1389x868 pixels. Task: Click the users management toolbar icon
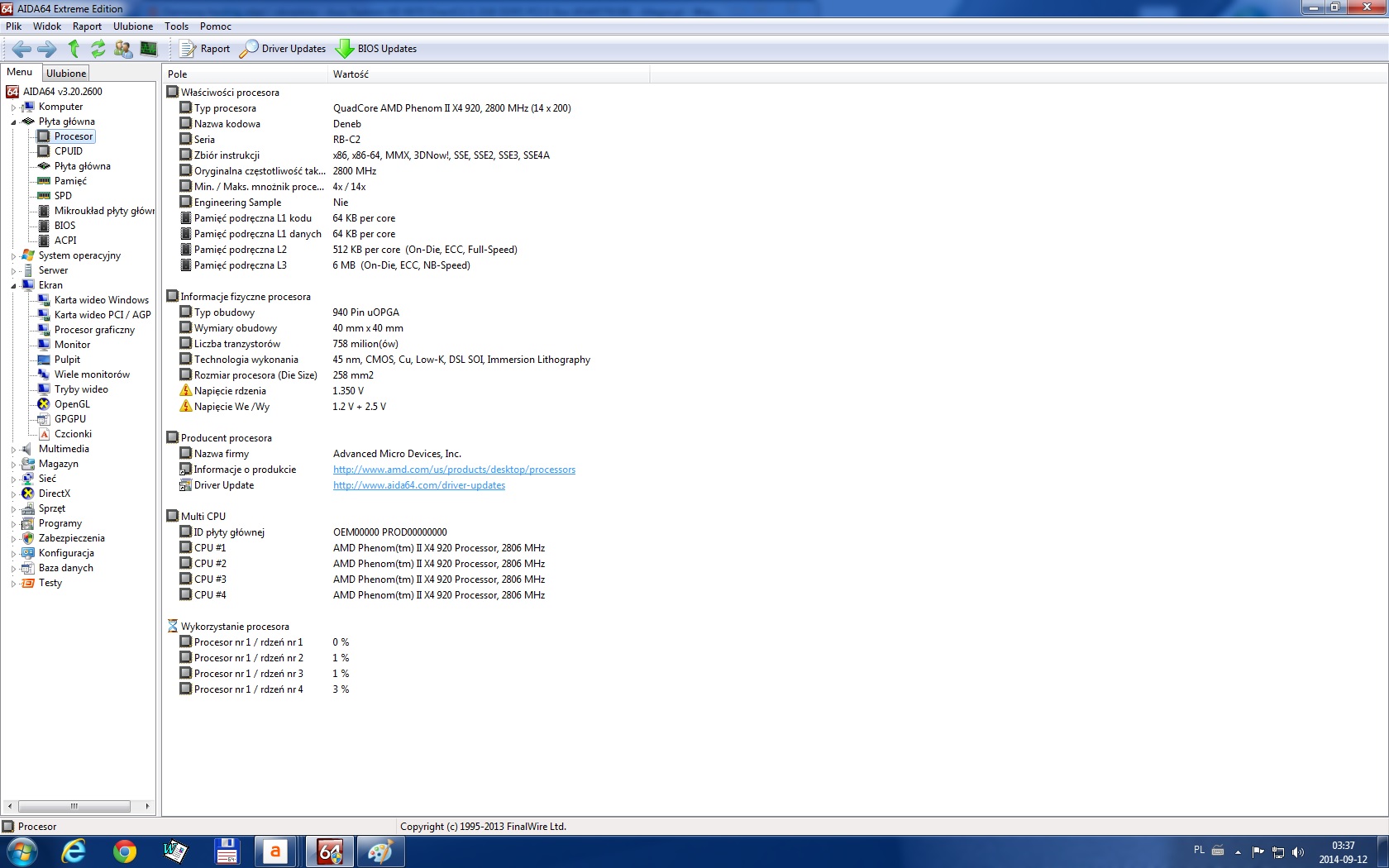123,49
